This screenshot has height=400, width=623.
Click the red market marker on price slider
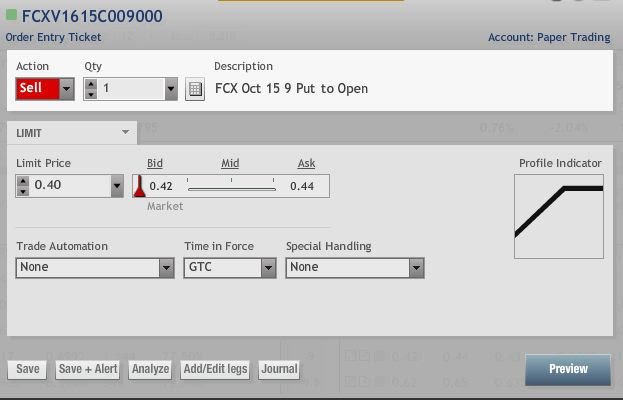[x=139, y=186]
